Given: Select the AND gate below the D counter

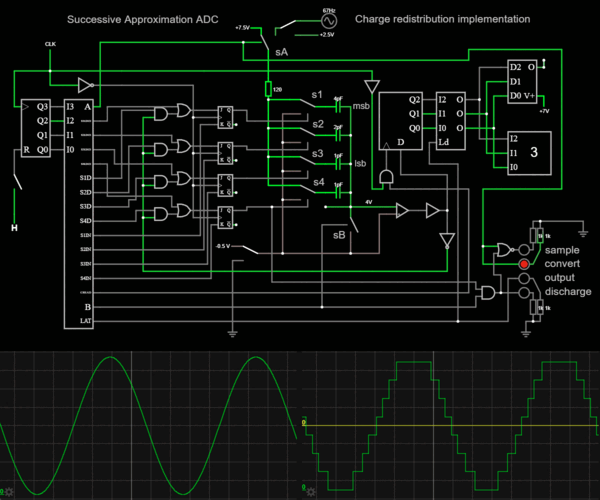Looking at the screenshot, I should [386, 177].
